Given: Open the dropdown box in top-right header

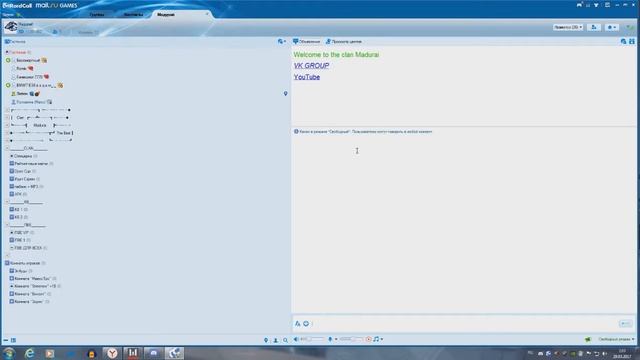Looking at the screenshot, I should click(x=568, y=27).
